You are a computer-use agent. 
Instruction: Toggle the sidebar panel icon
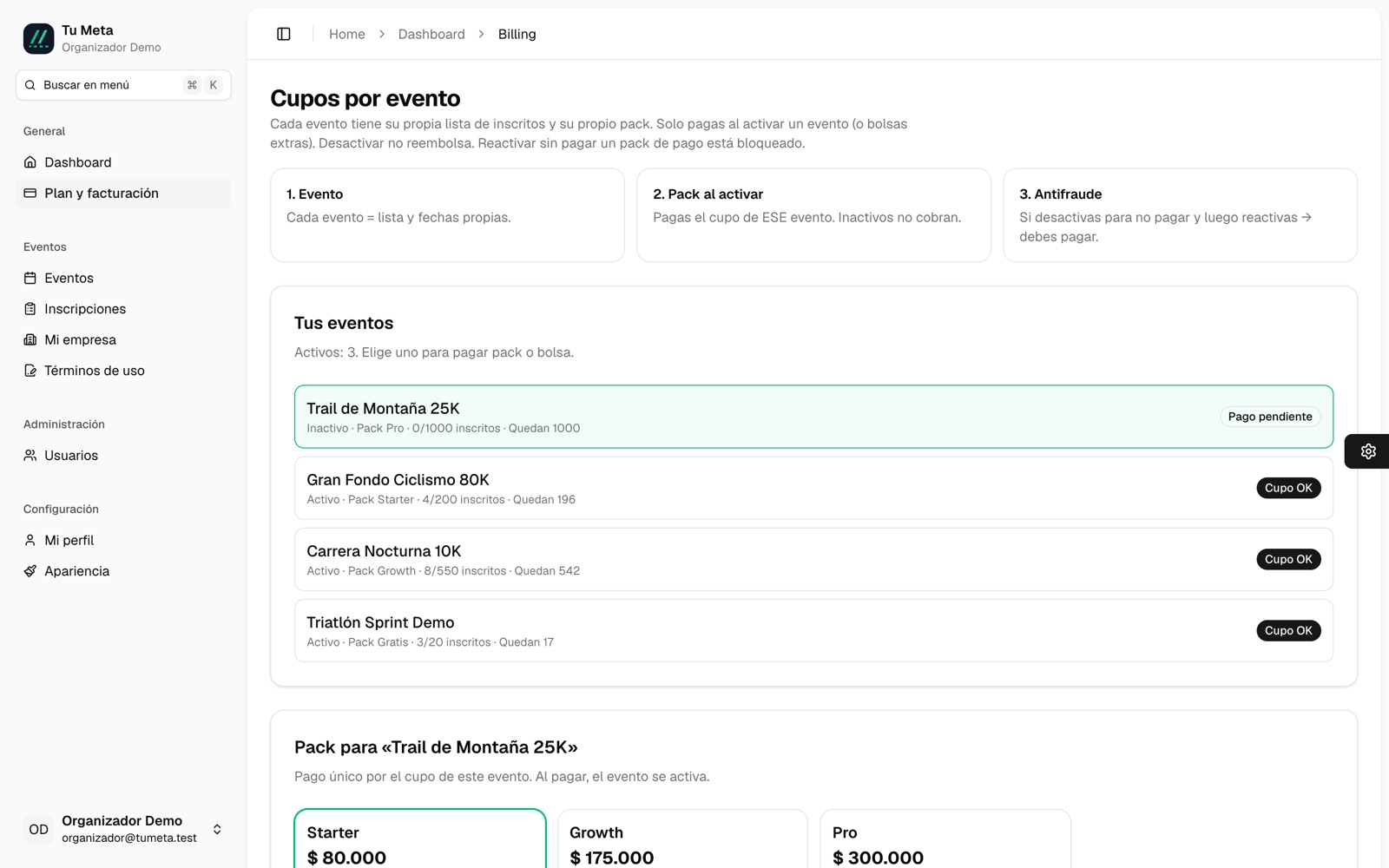[x=284, y=34]
